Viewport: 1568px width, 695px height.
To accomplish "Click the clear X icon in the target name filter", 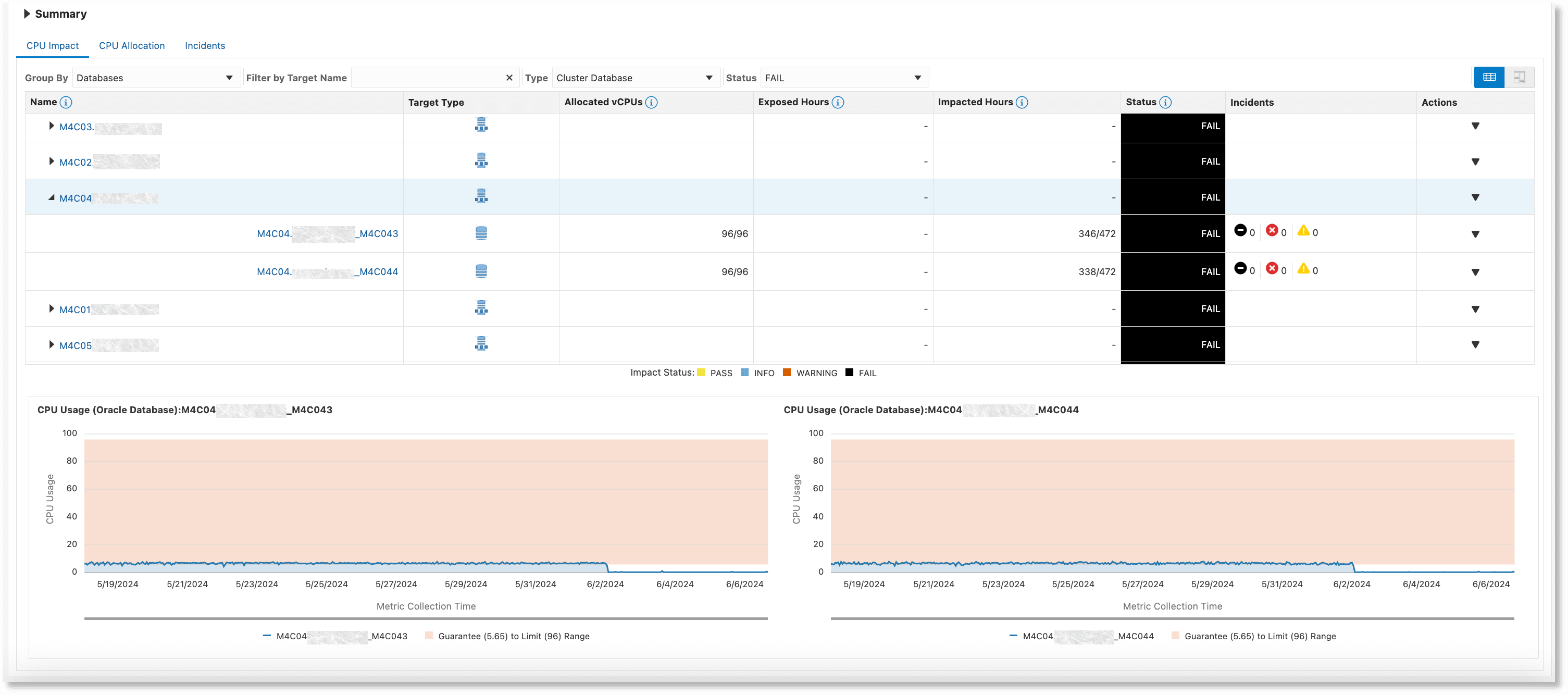I will (x=509, y=77).
